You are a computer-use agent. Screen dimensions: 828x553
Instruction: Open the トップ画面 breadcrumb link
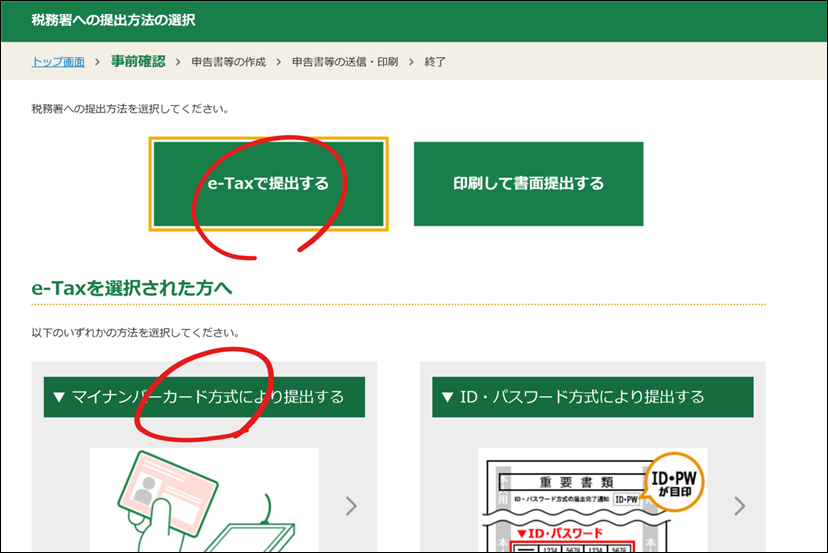click(x=58, y=62)
